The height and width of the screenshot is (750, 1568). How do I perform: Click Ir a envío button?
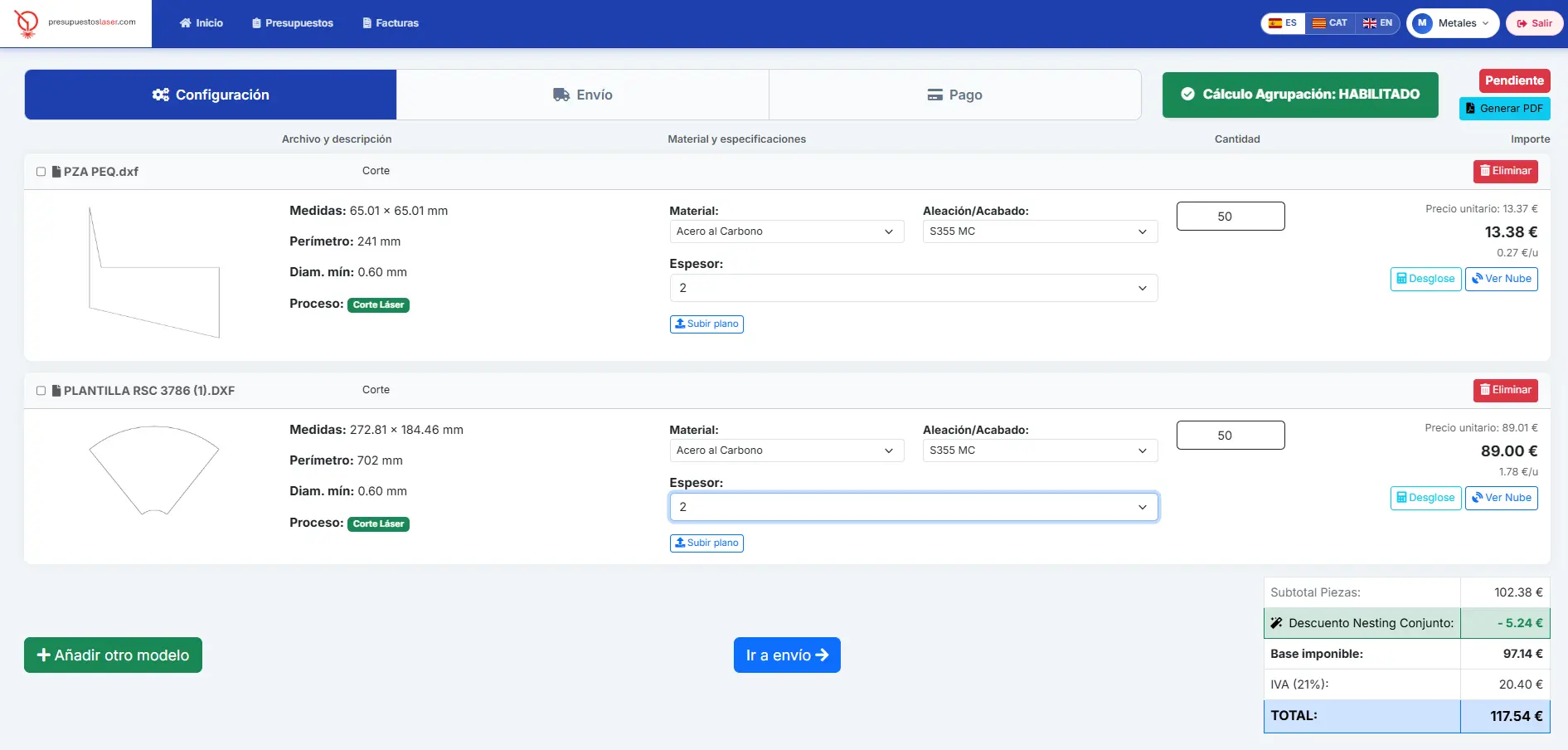pos(786,655)
